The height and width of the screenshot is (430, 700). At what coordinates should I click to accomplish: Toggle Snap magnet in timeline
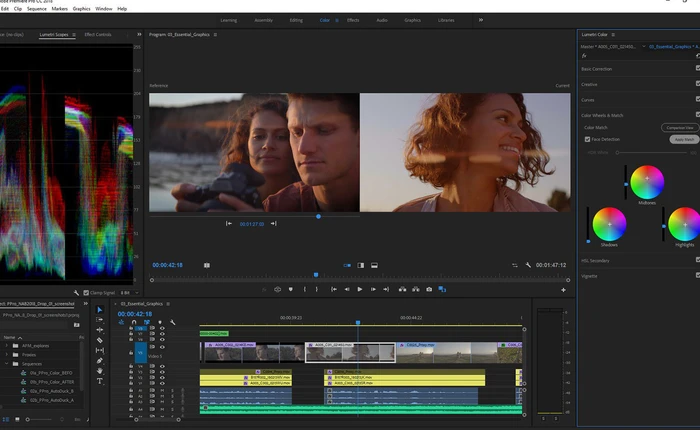click(134, 322)
